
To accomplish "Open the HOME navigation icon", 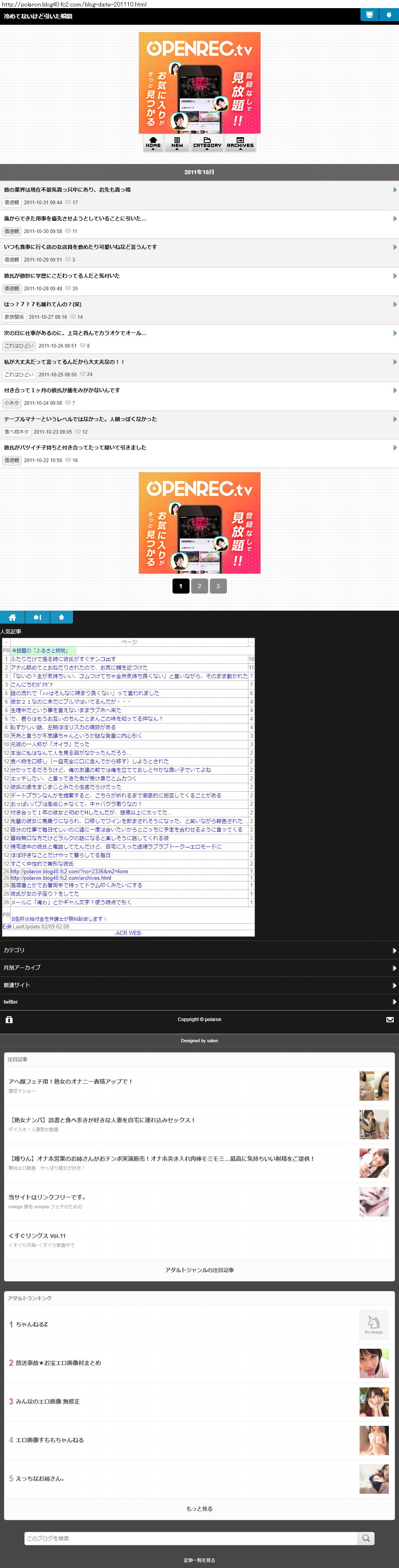I will click(x=153, y=143).
